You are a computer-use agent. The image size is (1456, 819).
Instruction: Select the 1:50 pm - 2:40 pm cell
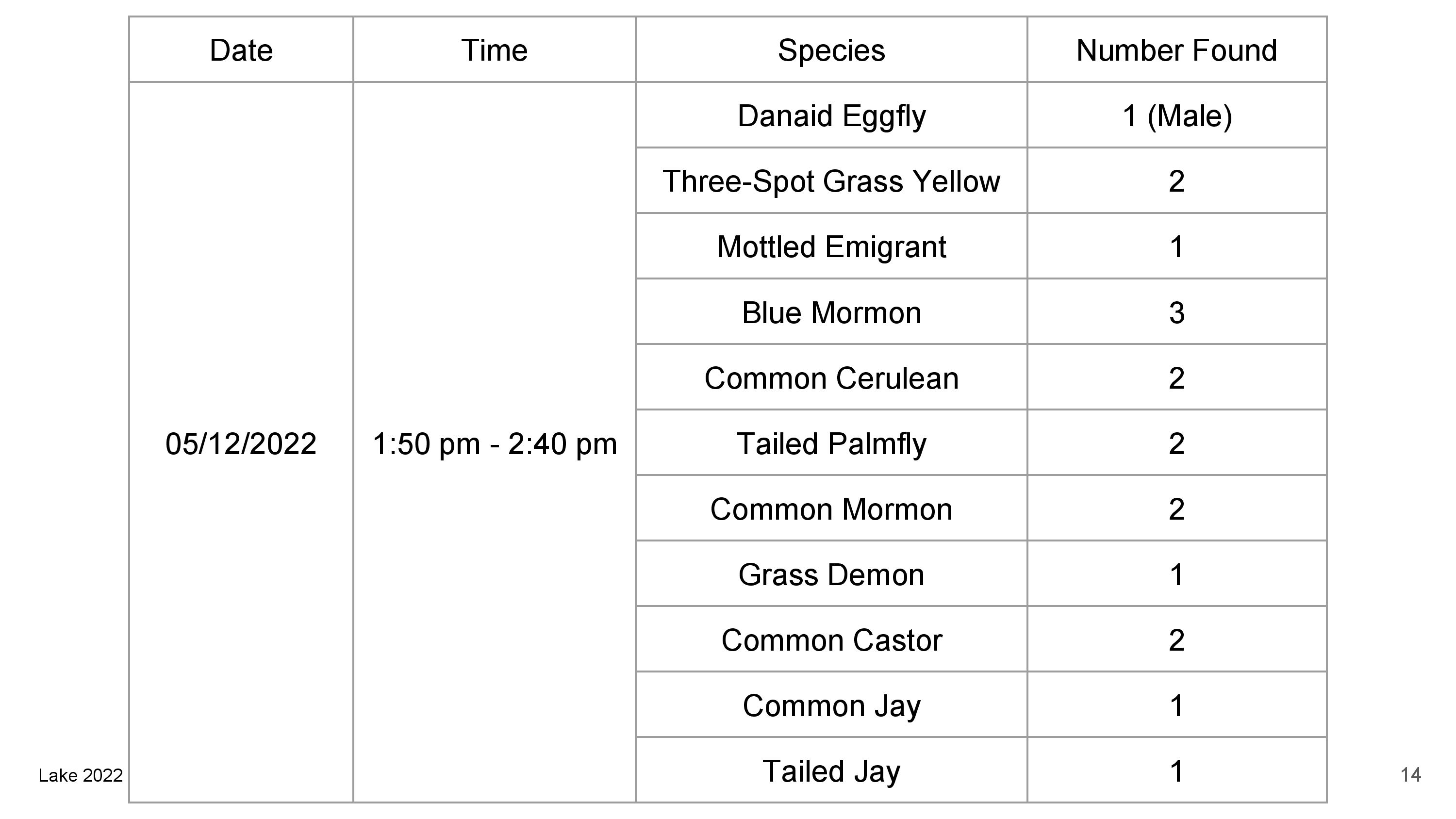coord(494,443)
